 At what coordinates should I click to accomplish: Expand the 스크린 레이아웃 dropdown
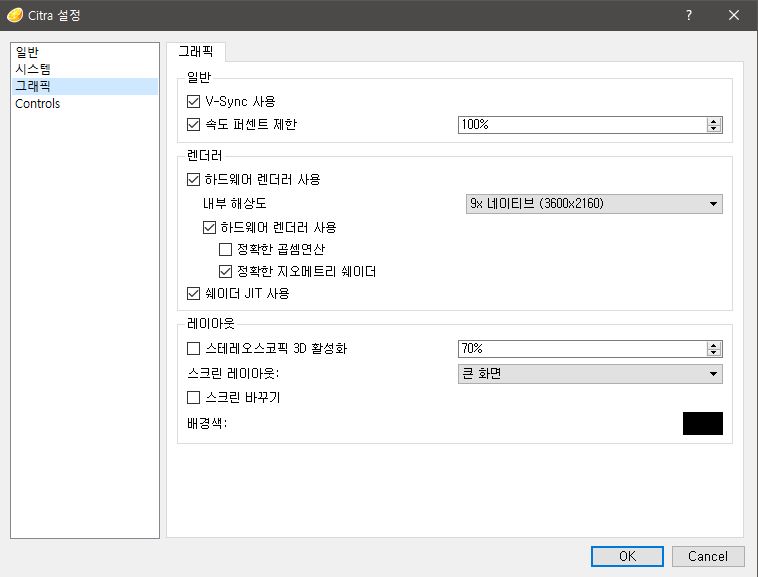[x=589, y=374]
